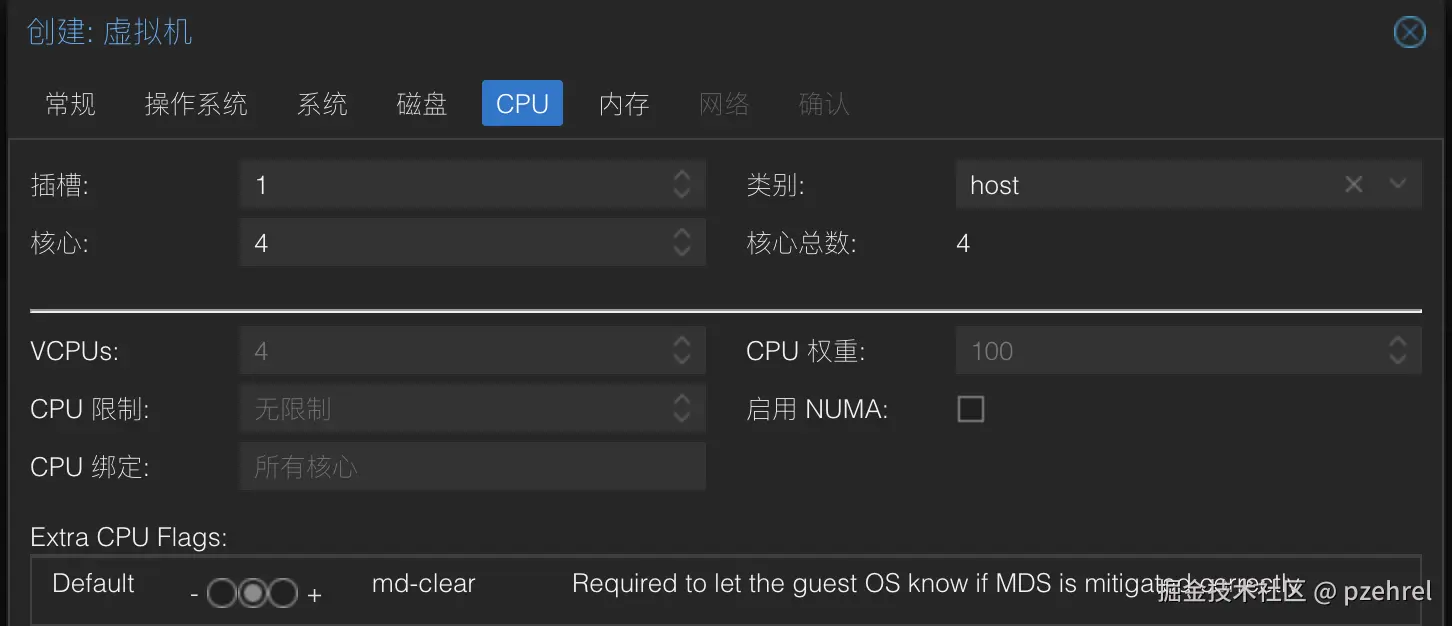
Task: Open the 类别 CPU type dropdown
Action: tap(1397, 184)
